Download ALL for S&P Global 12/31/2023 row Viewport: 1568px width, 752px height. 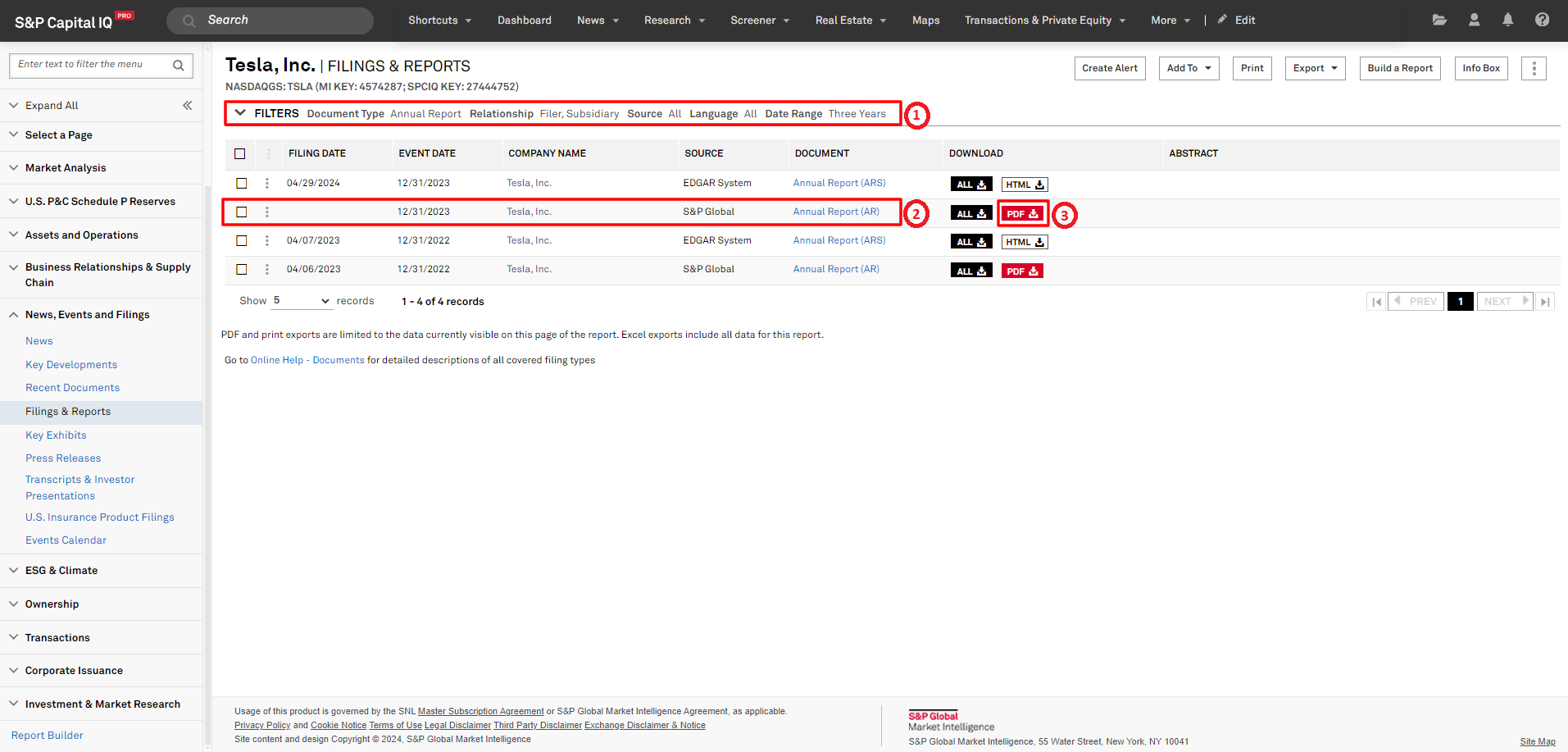click(x=971, y=213)
